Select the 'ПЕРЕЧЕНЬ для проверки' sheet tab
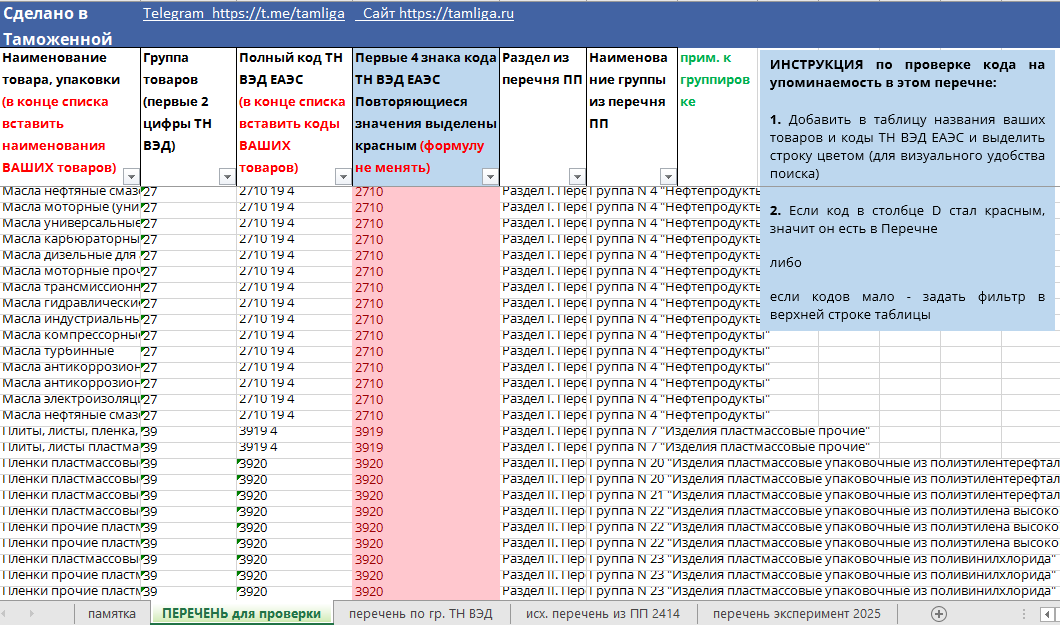Screen dimensions: 1060x625 tap(241, 613)
